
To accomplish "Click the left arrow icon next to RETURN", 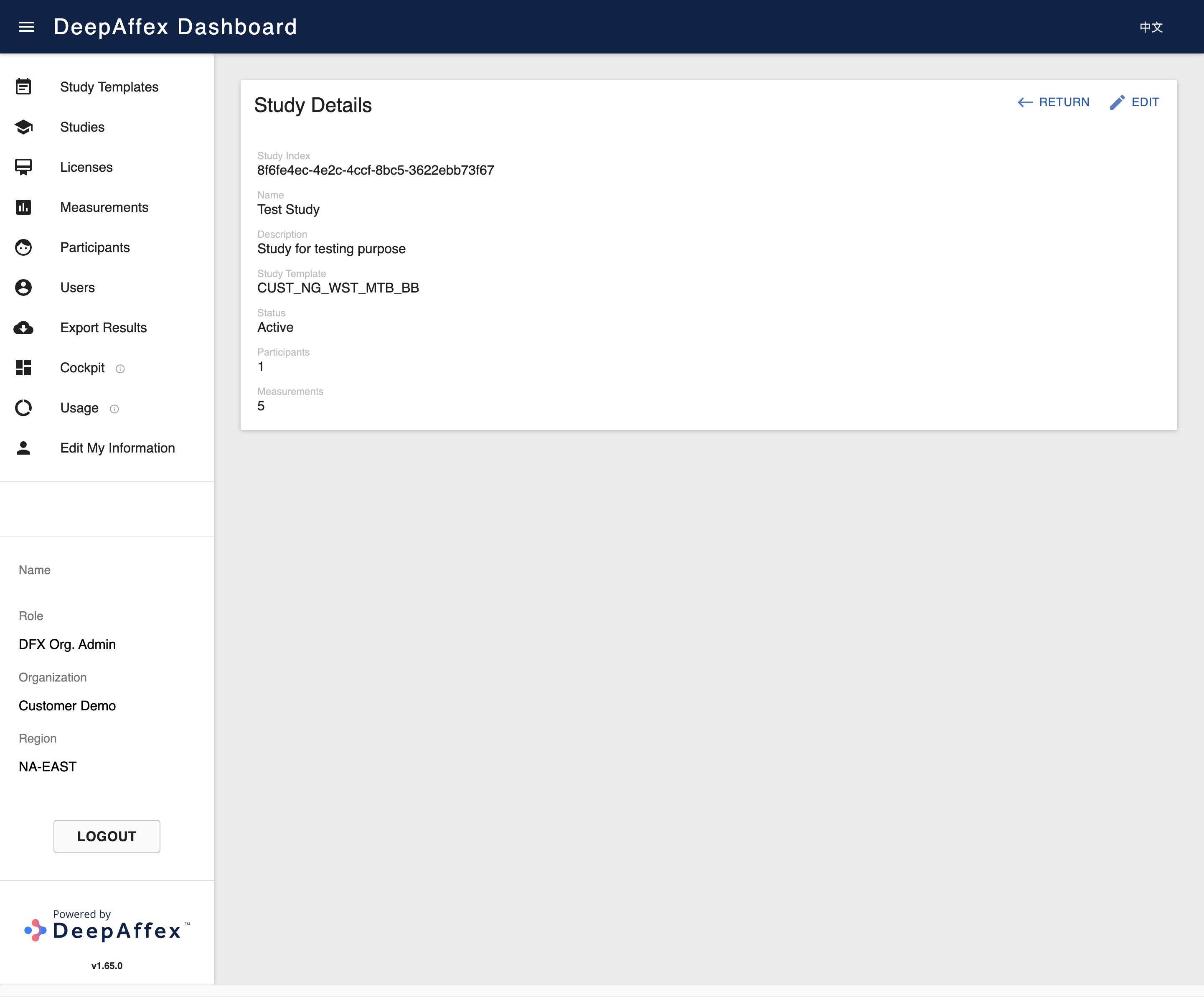I will 1025,102.
